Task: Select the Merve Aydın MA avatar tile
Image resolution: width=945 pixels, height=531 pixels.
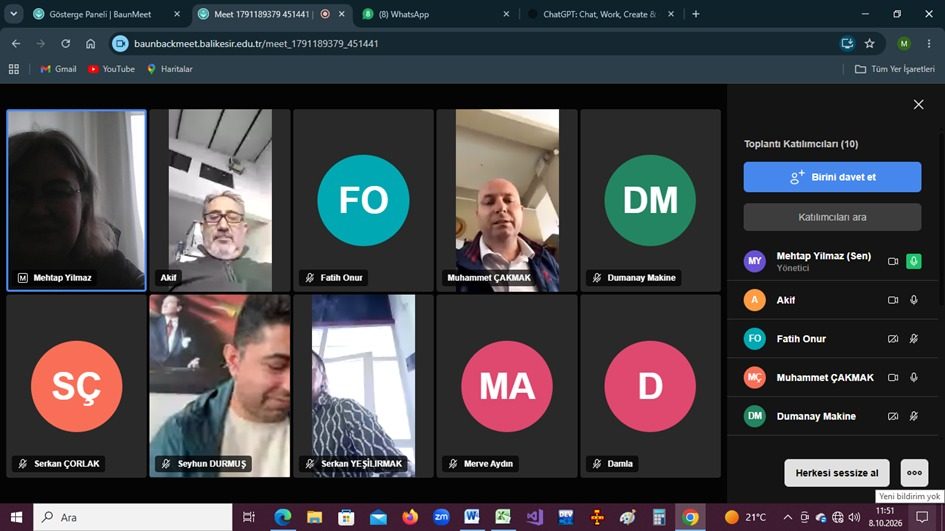Action: tap(507, 386)
